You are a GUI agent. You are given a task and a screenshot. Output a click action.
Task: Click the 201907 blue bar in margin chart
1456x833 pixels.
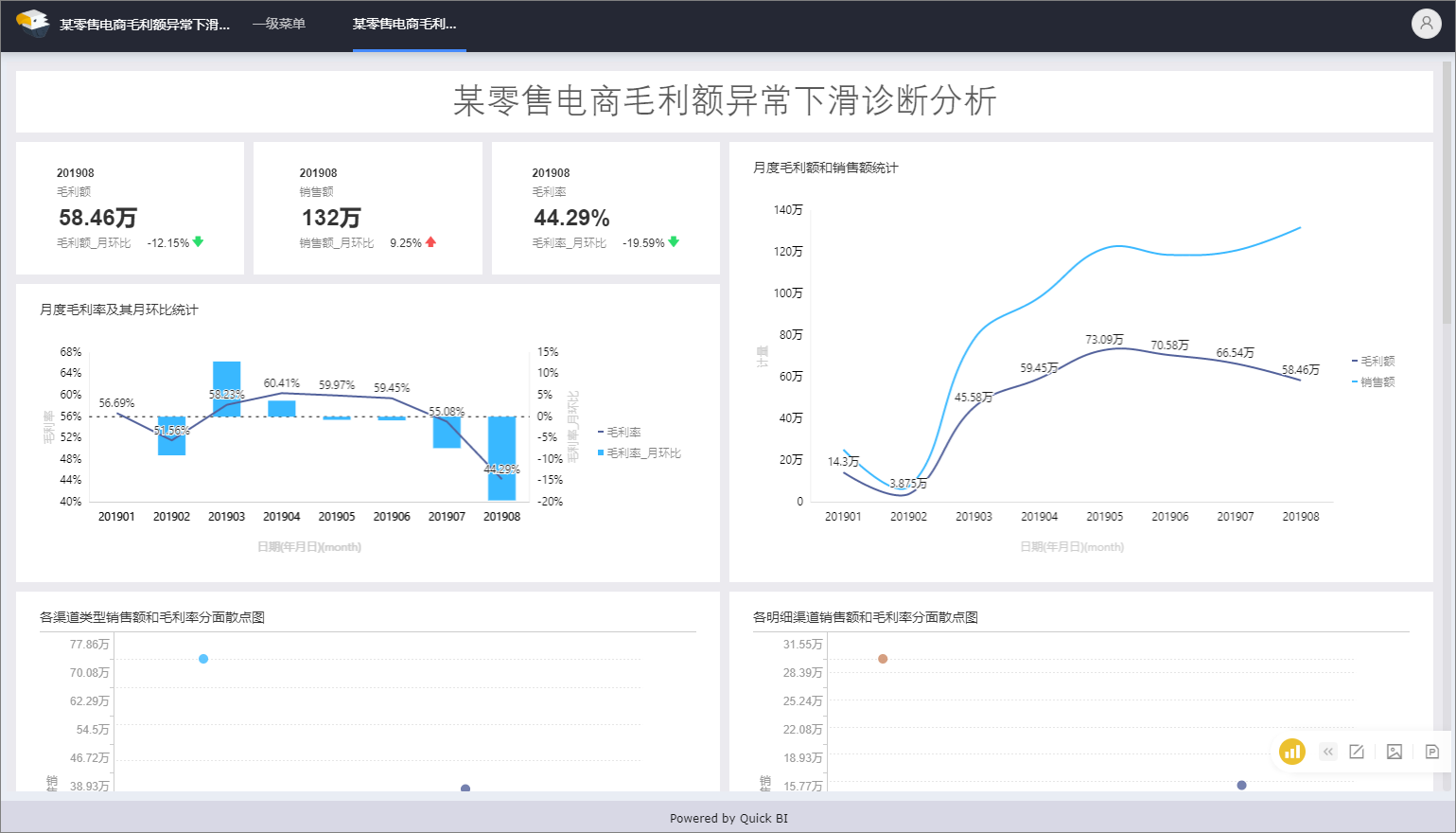(x=447, y=432)
